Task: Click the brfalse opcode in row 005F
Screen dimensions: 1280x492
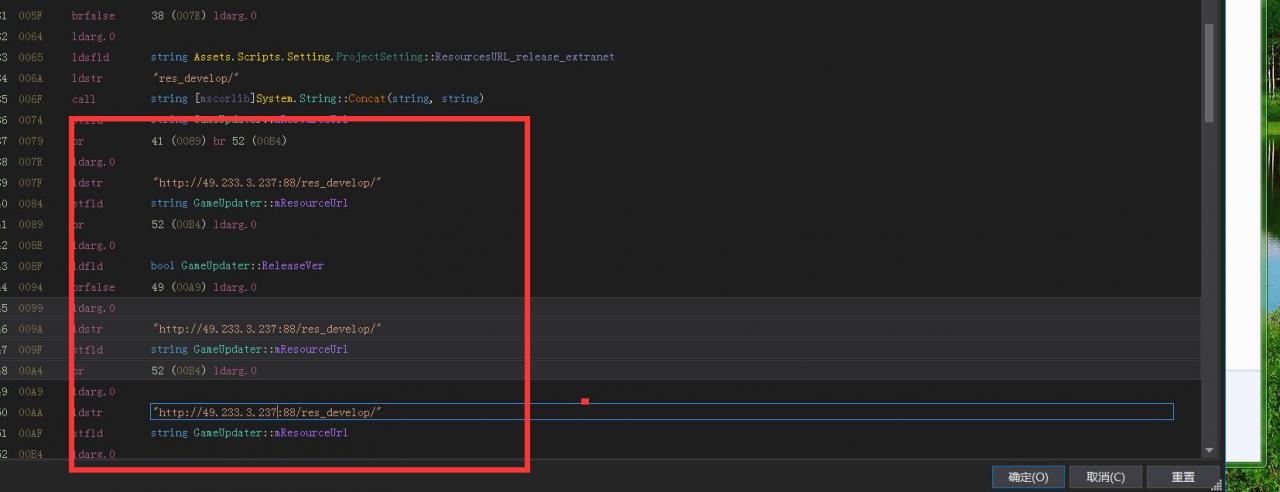Action: click(x=93, y=16)
